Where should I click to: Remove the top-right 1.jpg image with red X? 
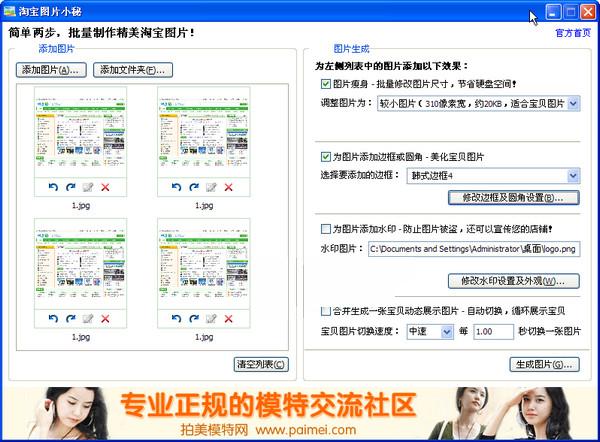point(228,187)
